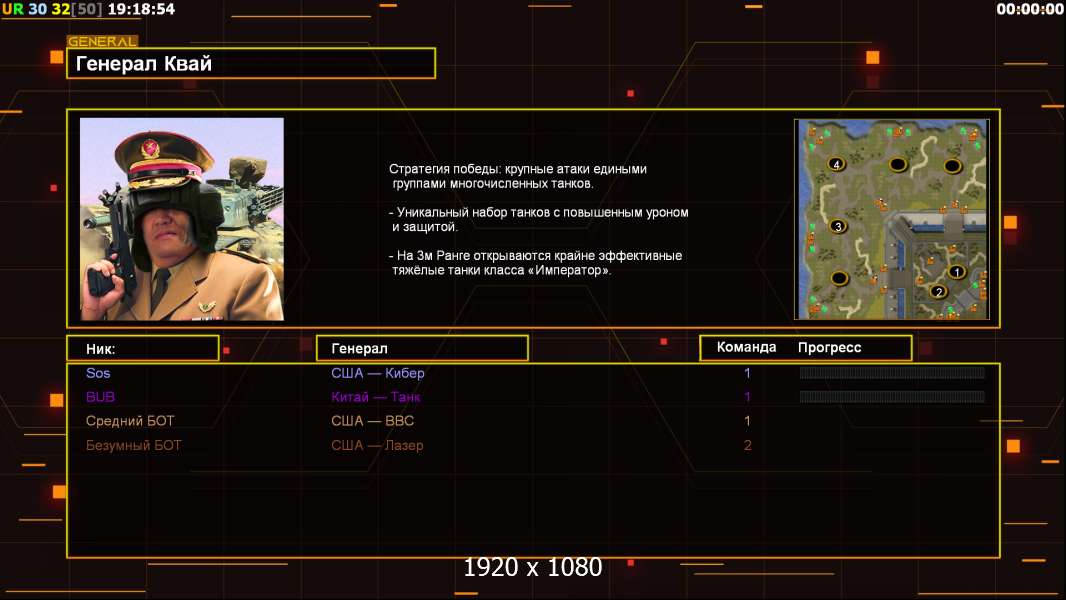Select start position marker 3 on minimap

coord(838,226)
